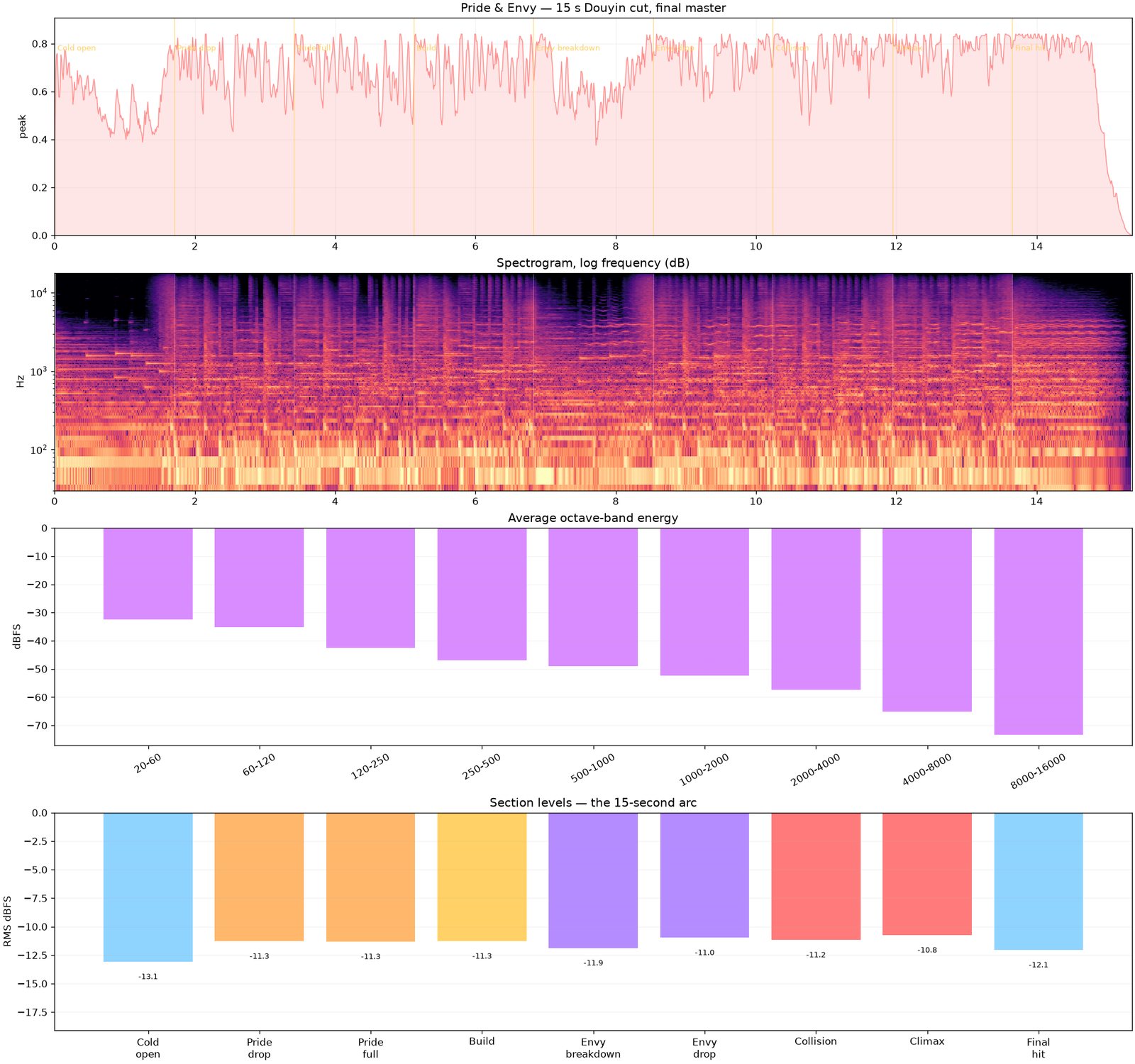Click the 'Collision' x-axis label in section chart
1135x1064 pixels.
816,1041
